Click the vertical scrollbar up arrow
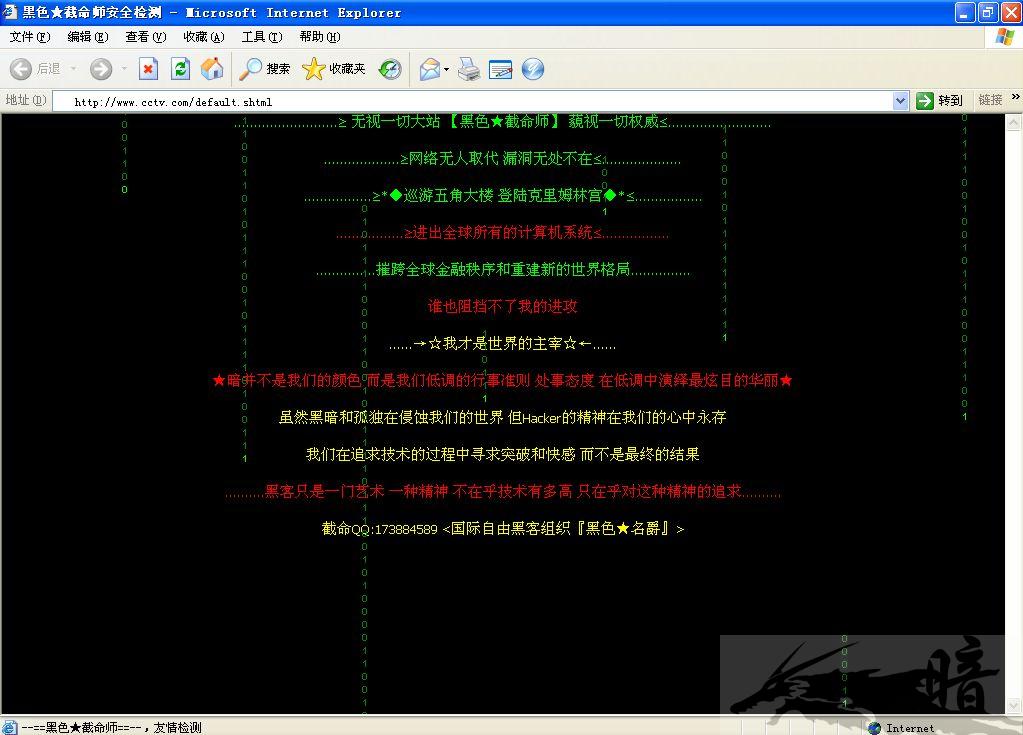 point(1013,122)
